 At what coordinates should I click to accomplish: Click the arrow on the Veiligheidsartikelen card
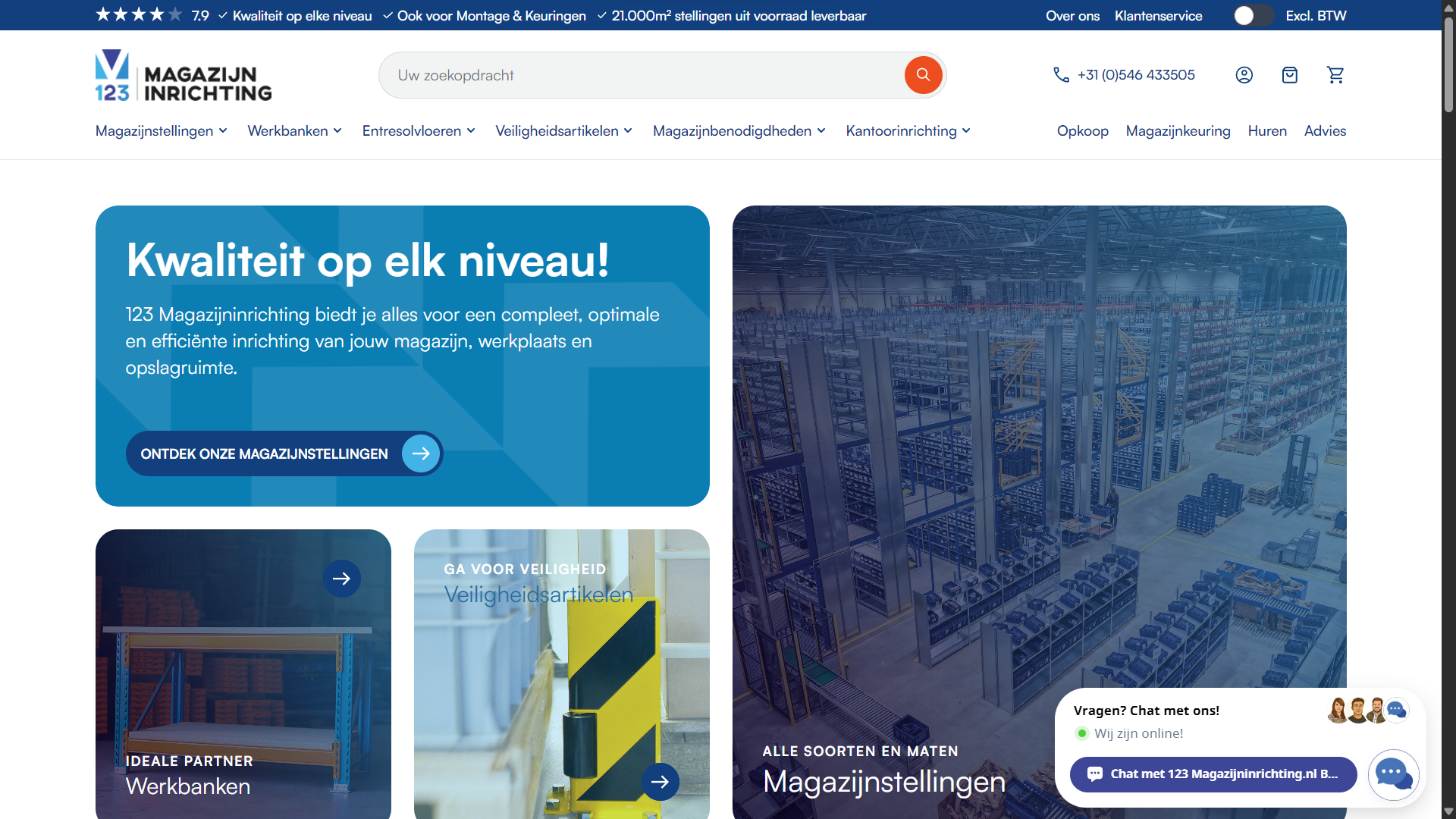pyautogui.click(x=660, y=782)
